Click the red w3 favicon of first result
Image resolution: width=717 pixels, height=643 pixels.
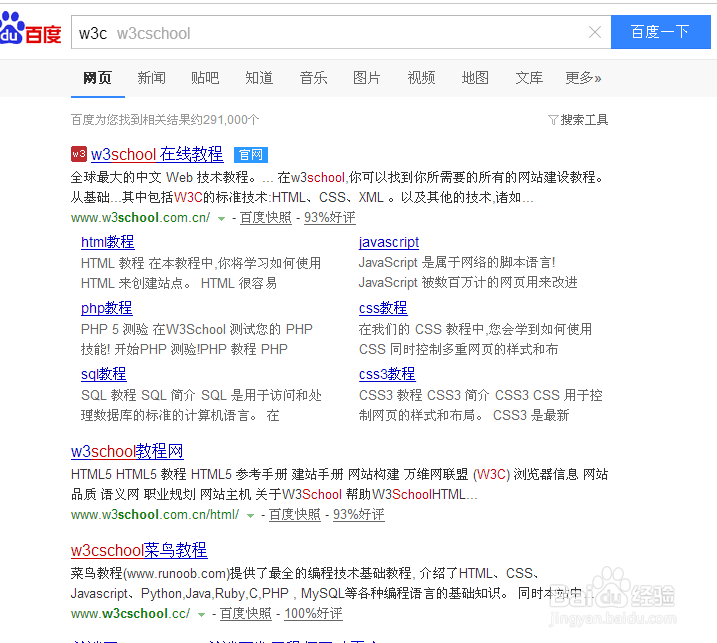(x=79, y=154)
